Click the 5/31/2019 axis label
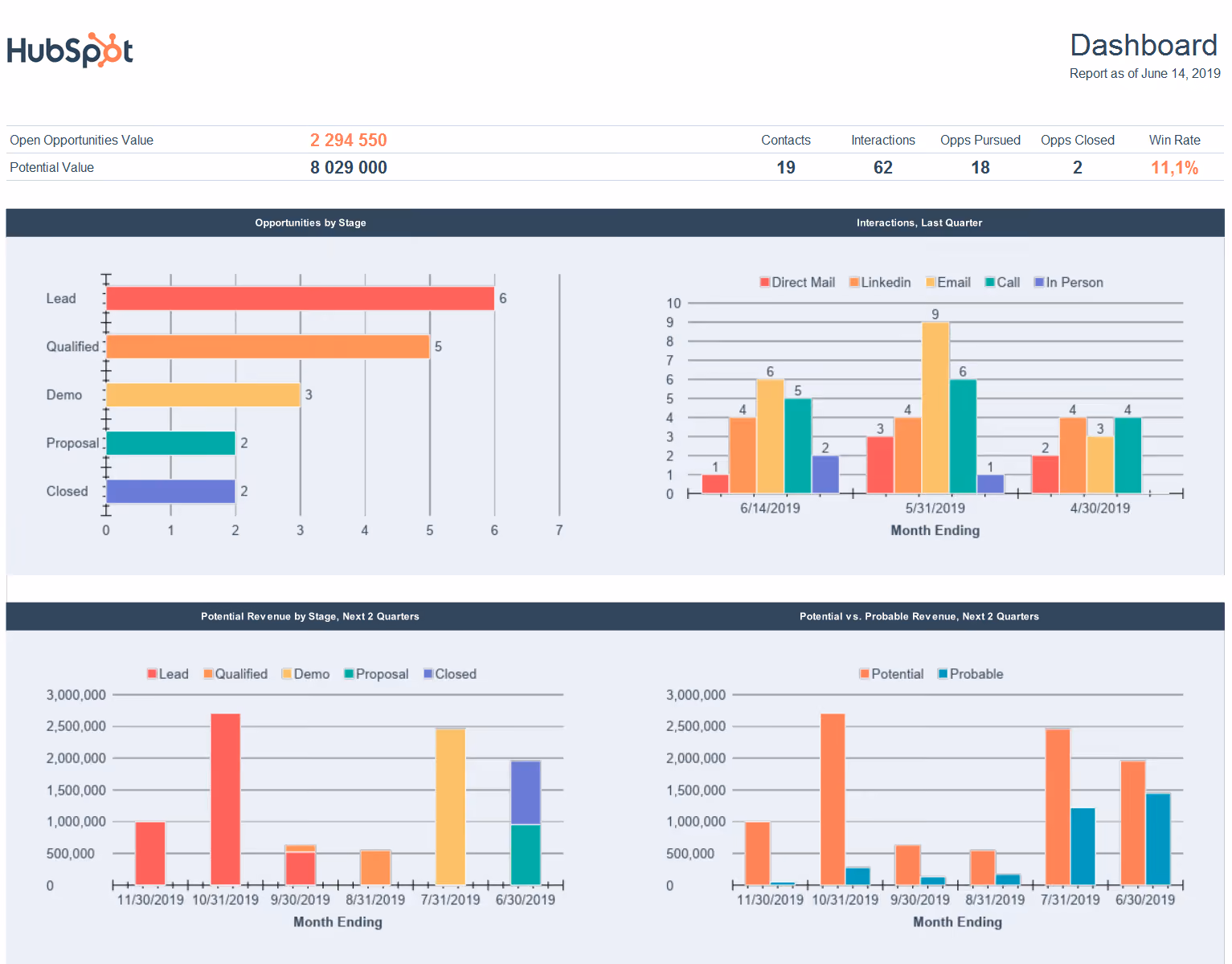This screenshot has height=964, width=1232. pos(935,508)
